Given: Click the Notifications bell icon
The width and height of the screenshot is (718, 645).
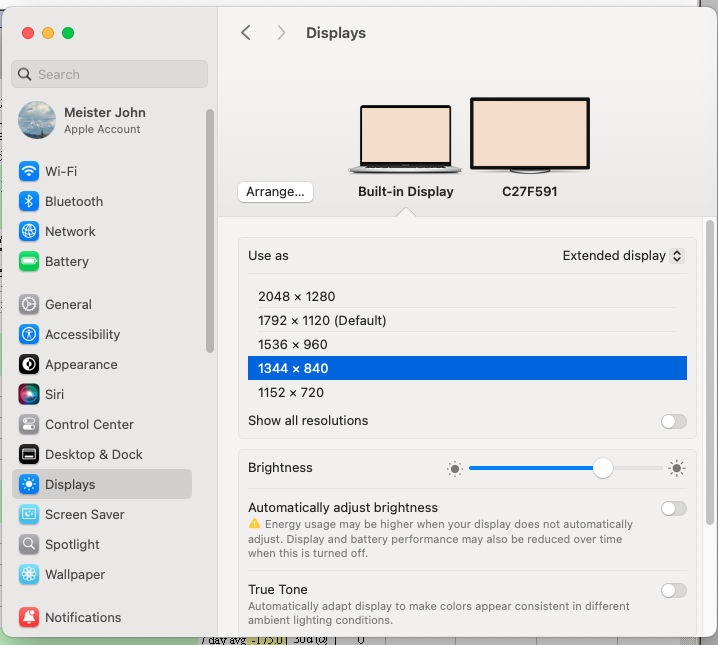Looking at the screenshot, I should (x=29, y=617).
